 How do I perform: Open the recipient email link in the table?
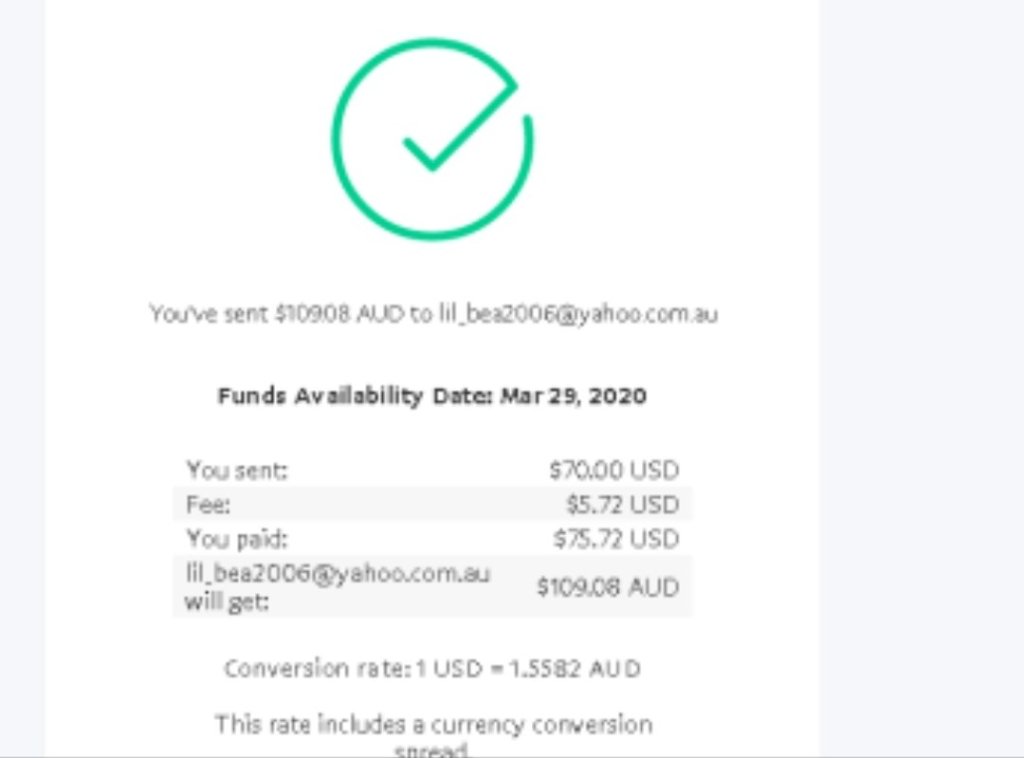coord(337,574)
